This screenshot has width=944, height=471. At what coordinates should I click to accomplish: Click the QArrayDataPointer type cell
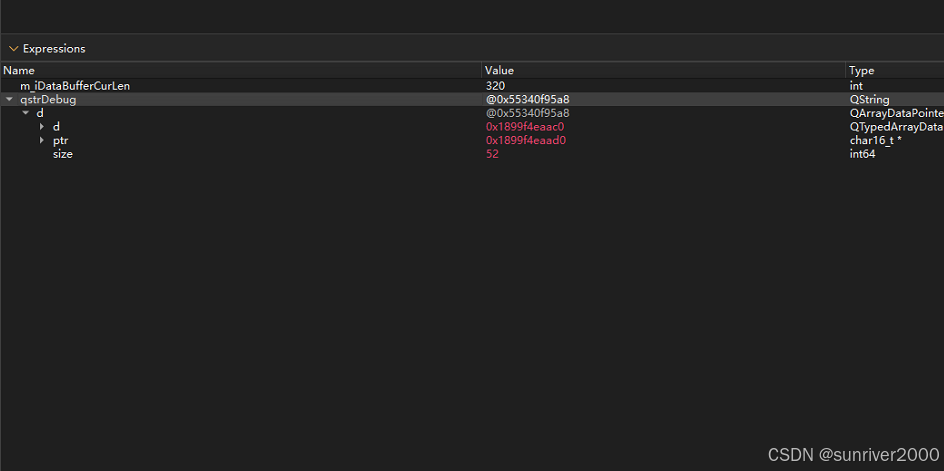click(896, 113)
